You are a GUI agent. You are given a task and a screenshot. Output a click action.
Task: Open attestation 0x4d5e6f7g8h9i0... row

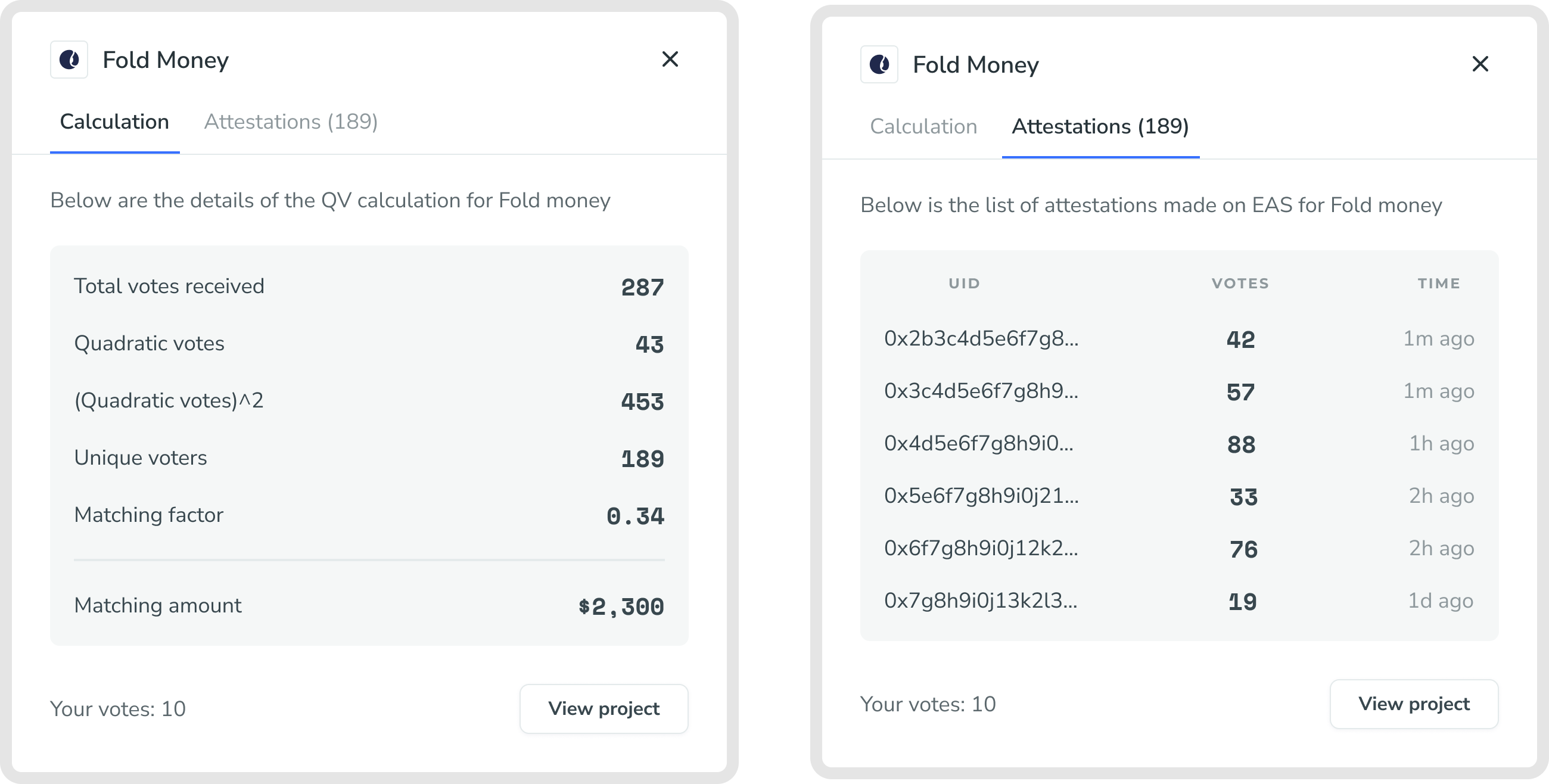(x=978, y=444)
